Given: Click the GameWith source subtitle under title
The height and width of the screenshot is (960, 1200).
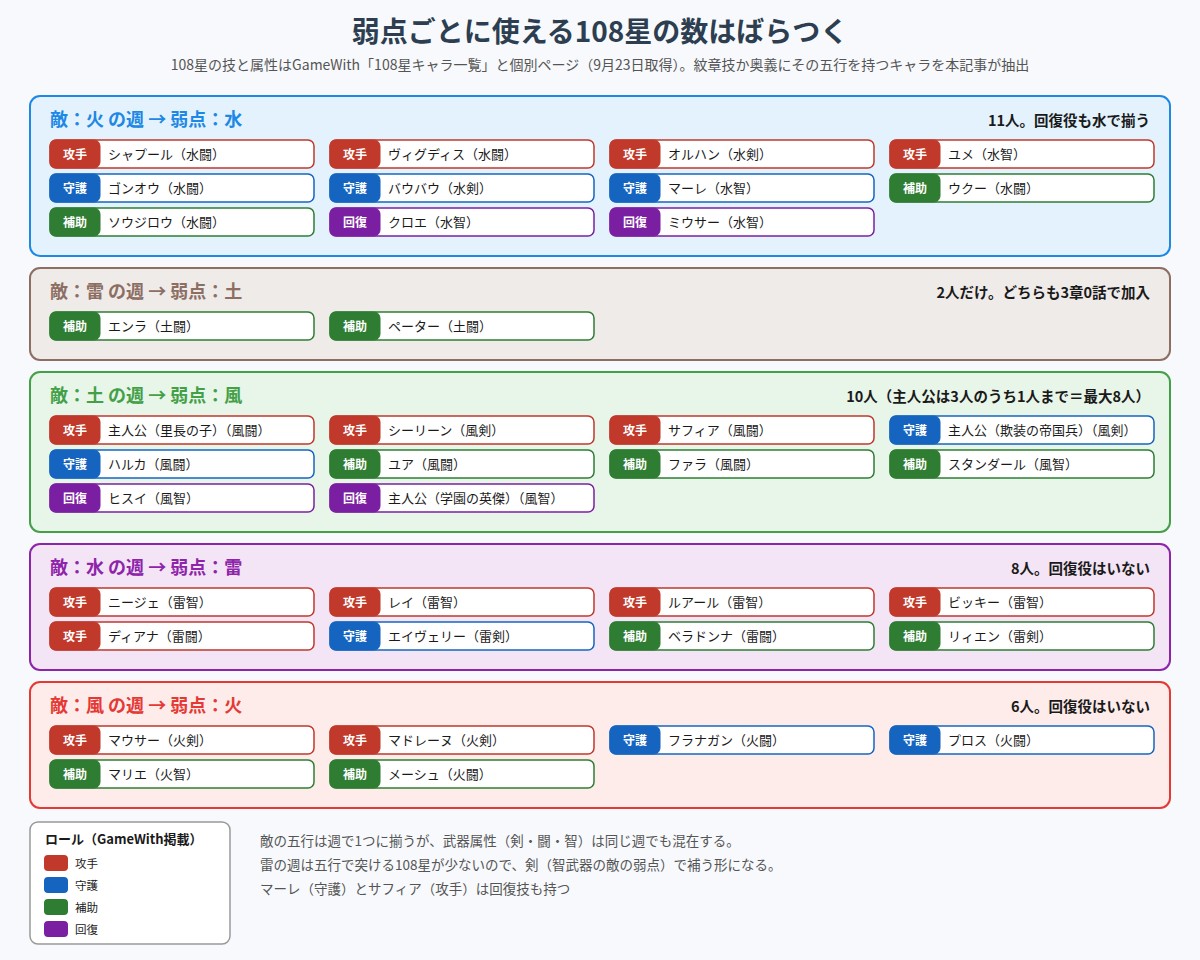Looking at the screenshot, I should click(600, 65).
